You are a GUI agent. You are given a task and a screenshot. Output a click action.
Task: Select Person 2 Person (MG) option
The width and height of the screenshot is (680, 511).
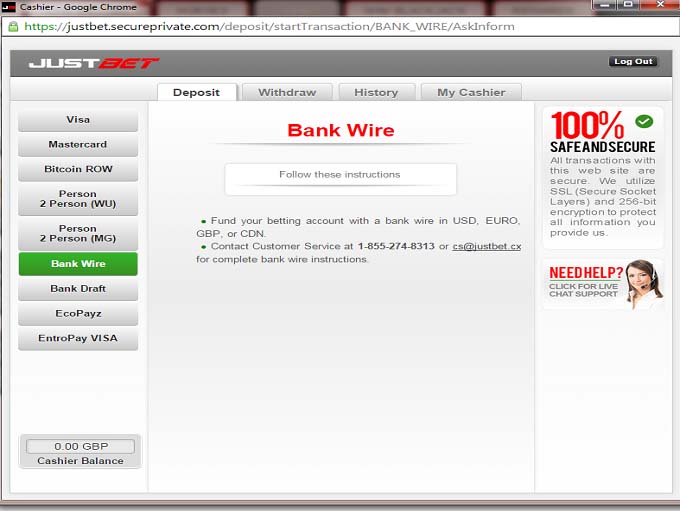click(x=78, y=233)
